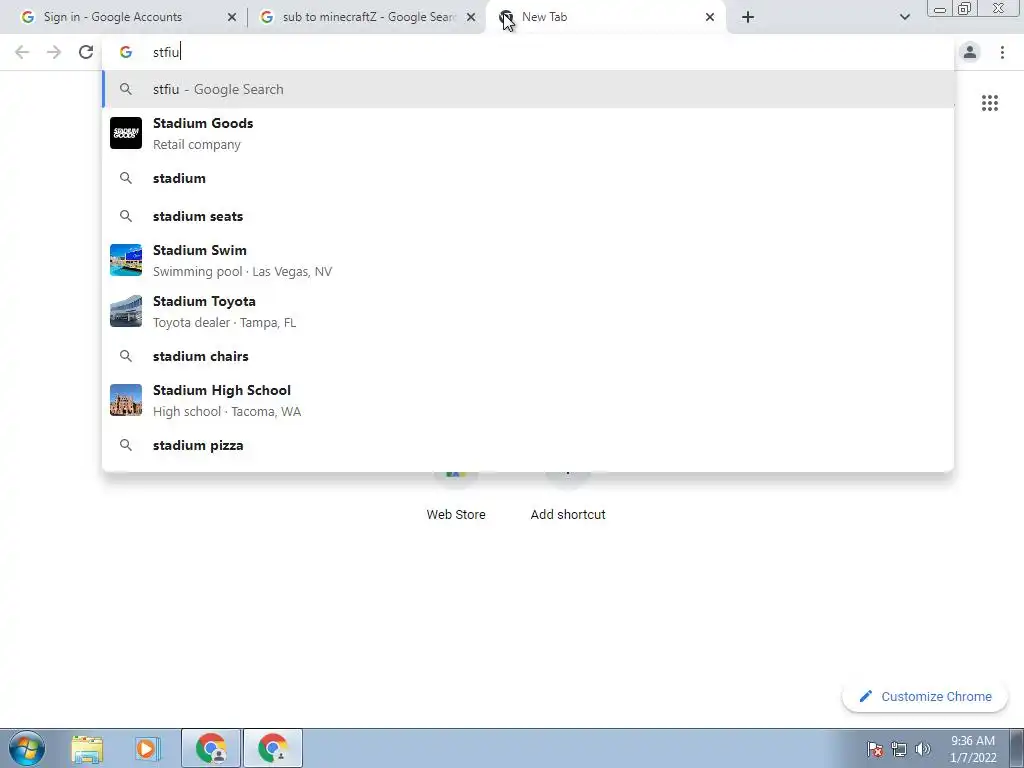Open Windows Media Player taskbar icon
The image size is (1024, 768).
148,748
